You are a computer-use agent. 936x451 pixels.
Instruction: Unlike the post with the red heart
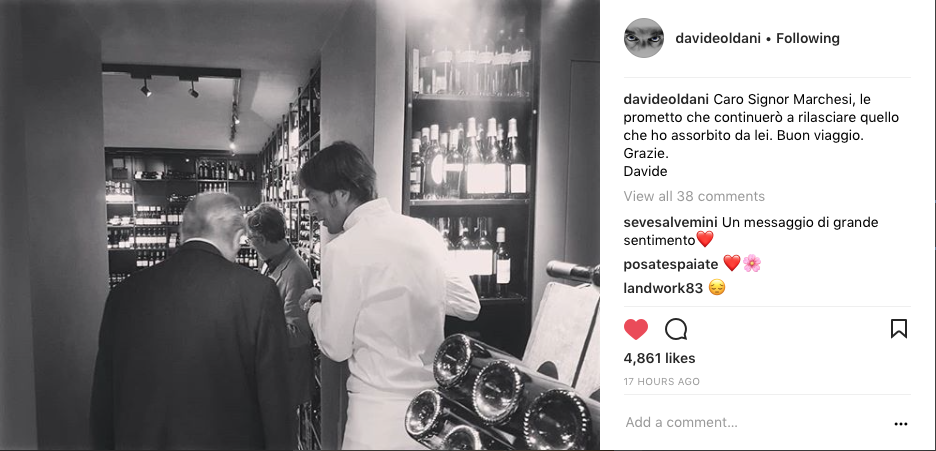pyautogui.click(x=636, y=329)
